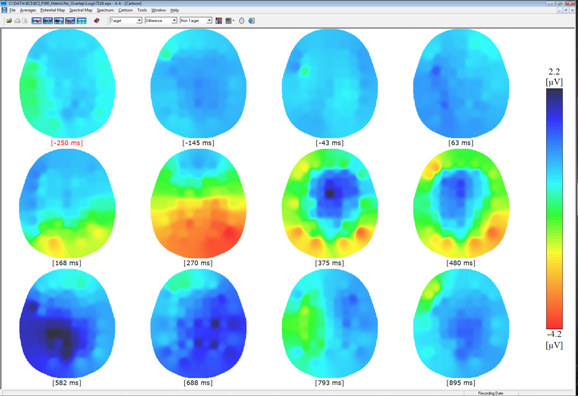Click the purple eraser-like toolbar icon
Viewport: 578px width, 396px height.
(97, 21)
